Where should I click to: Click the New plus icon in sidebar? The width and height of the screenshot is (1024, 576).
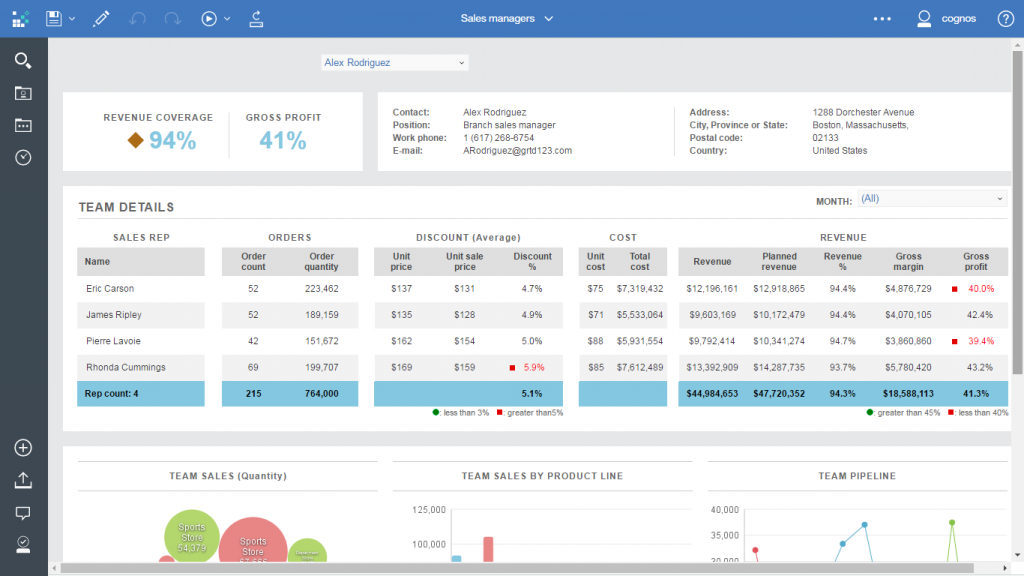(23, 448)
